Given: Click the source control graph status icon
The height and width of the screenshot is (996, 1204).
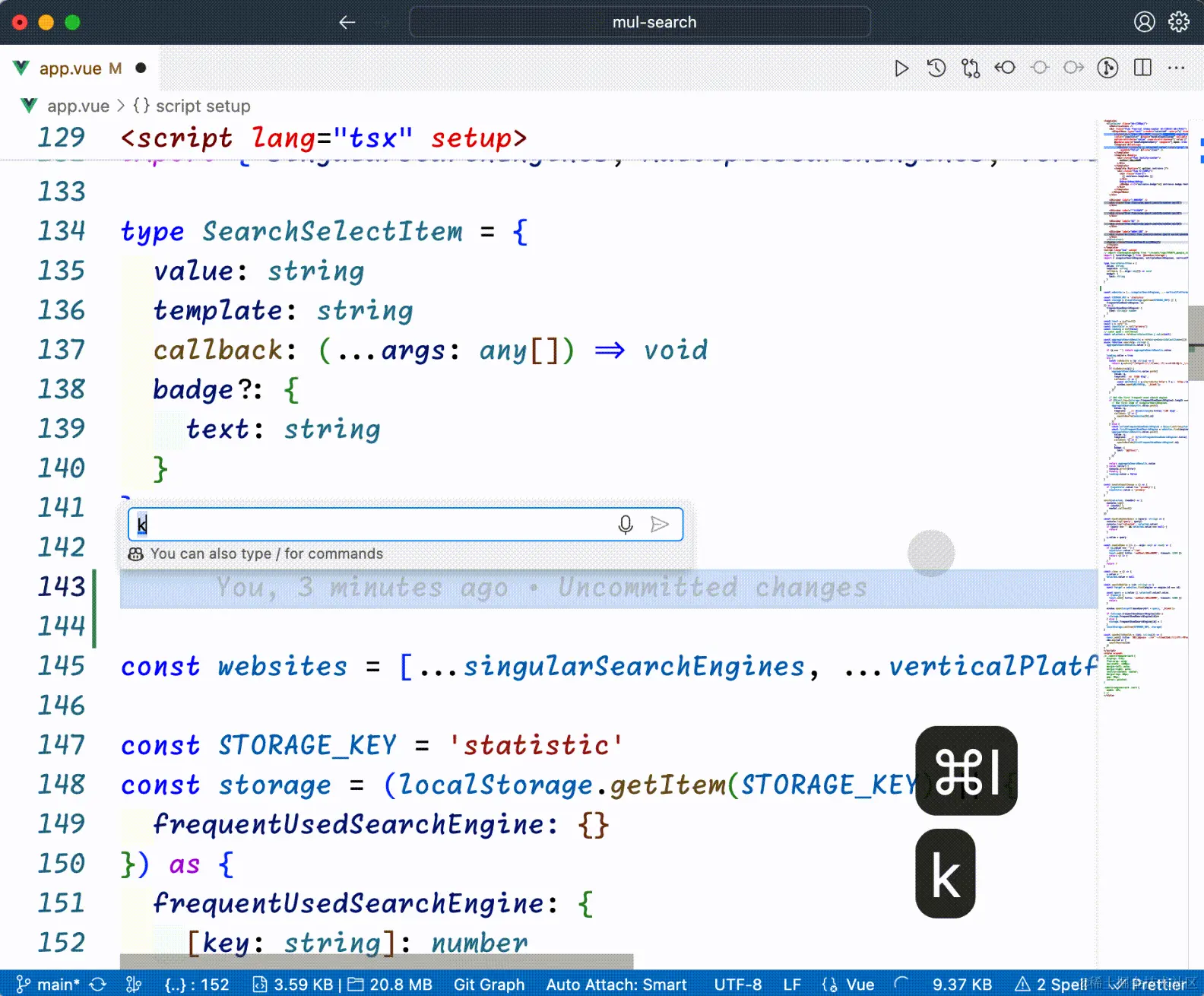Looking at the screenshot, I should click(x=134, y=985).
